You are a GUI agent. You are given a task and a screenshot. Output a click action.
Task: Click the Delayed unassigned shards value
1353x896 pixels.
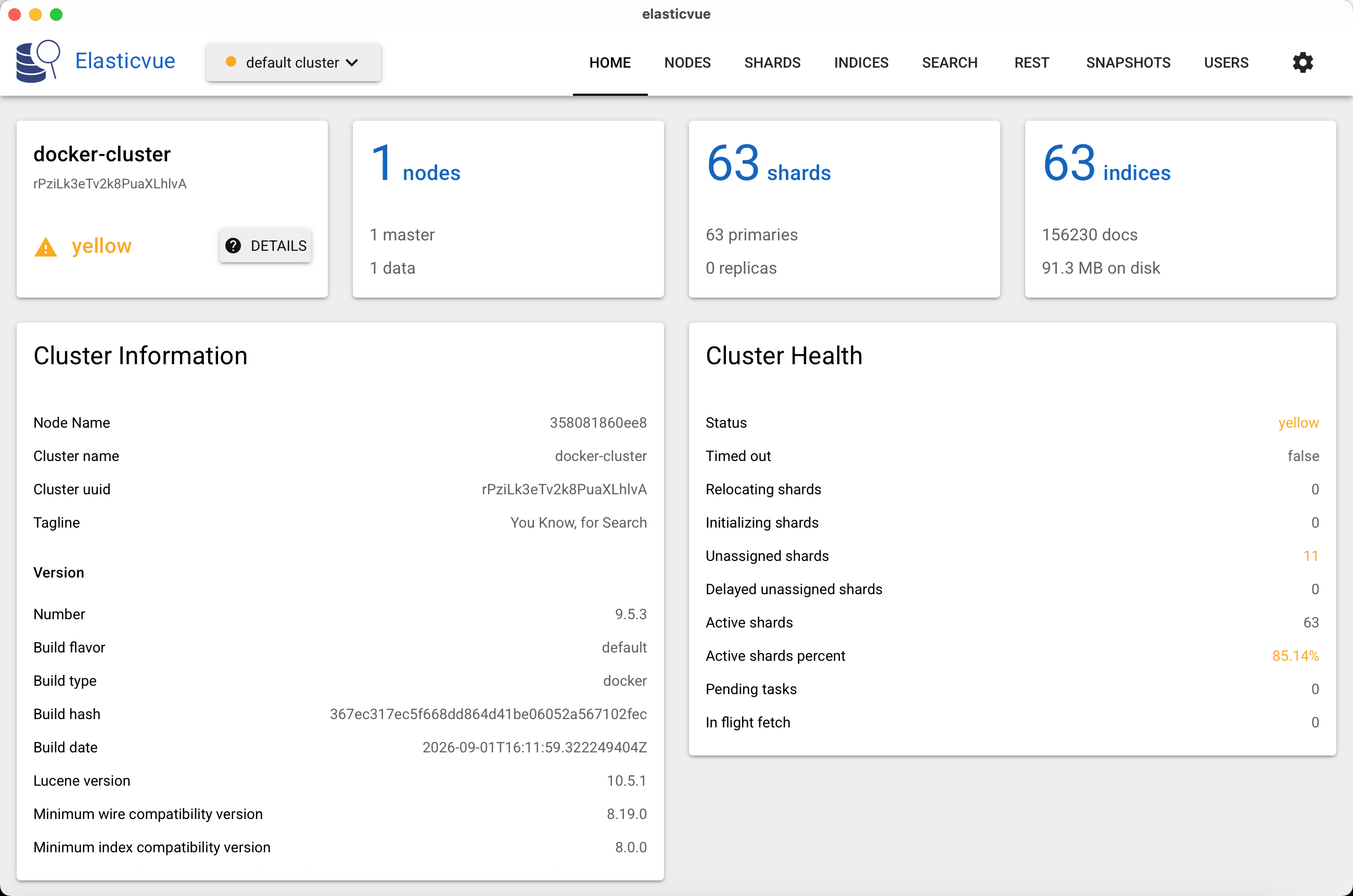pos(1316,589)
